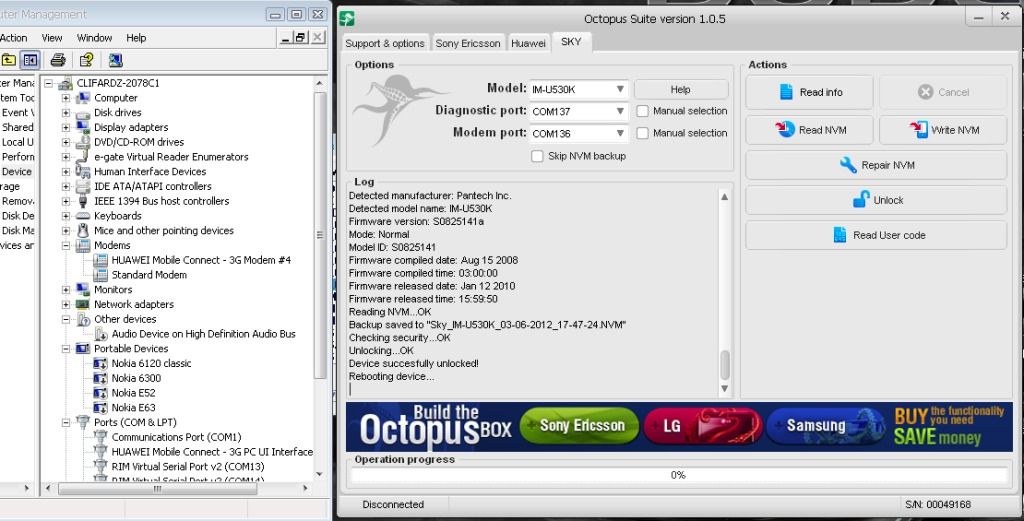Click the Octopus Box logo in banner
The image size is (1024, 521).
point(436,426)
